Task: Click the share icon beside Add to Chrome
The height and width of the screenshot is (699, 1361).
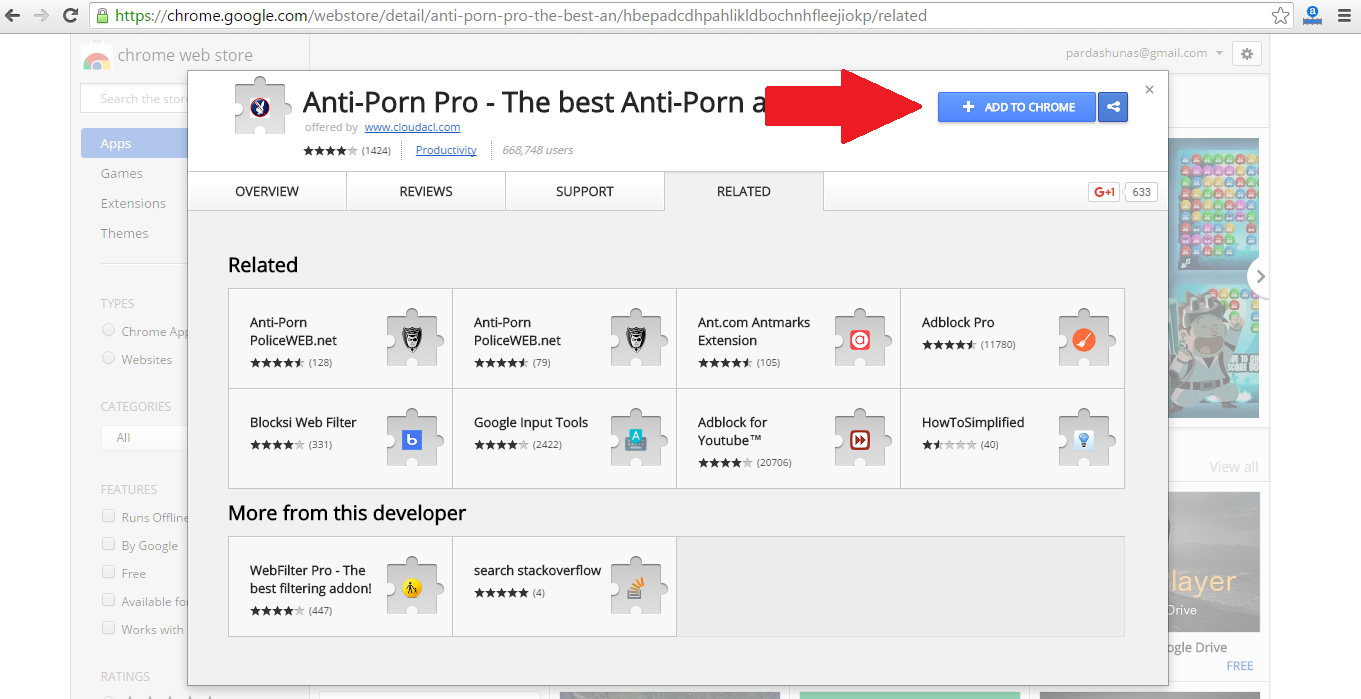Action: 1112,107
